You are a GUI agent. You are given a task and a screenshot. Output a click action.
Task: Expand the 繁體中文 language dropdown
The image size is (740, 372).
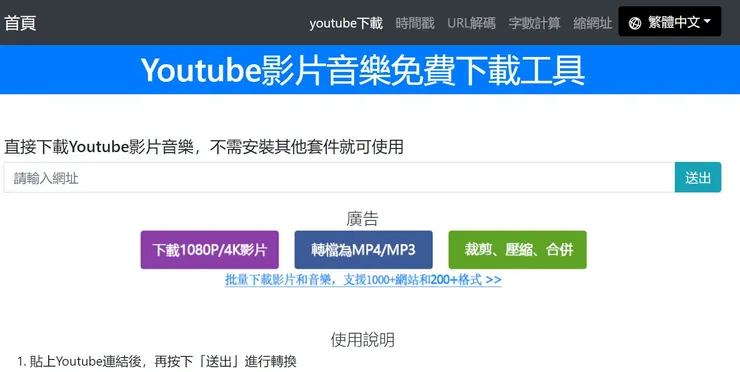(x=670, y=22)
